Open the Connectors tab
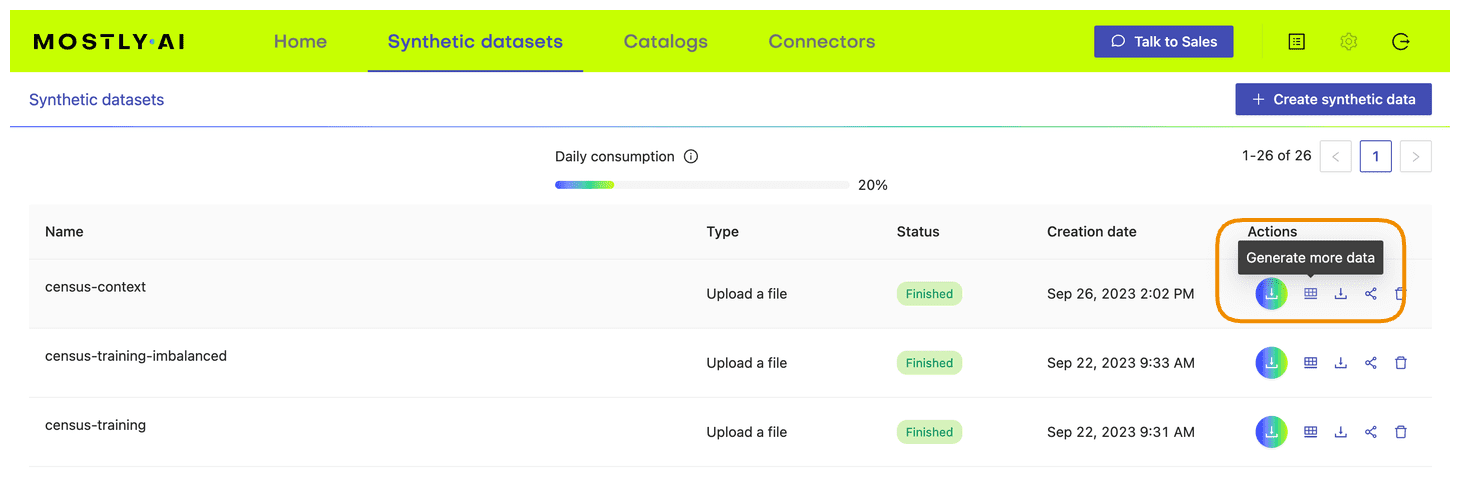The height and width of the screenshot is (487, 1460). tap(821, 42)
